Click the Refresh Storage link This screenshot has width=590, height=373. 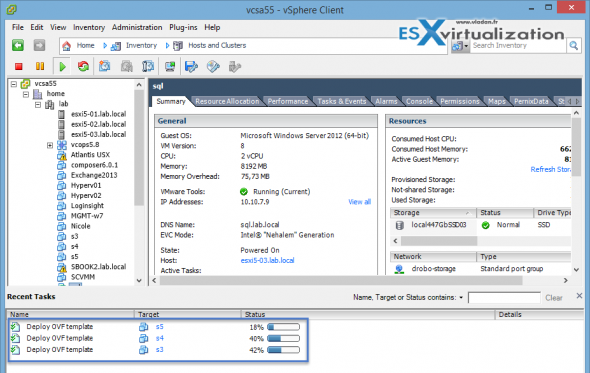[x=550, y=170]
